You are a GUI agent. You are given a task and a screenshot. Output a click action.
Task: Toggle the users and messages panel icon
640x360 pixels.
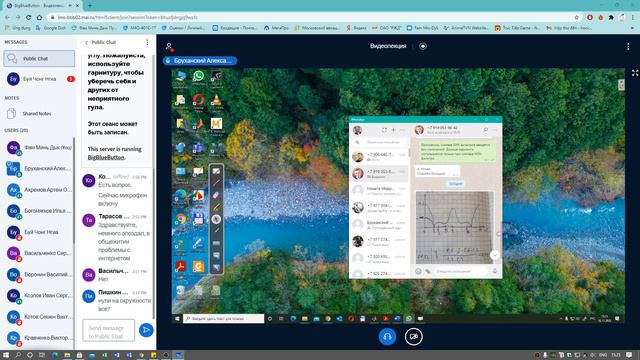click(x=169, y=47)
